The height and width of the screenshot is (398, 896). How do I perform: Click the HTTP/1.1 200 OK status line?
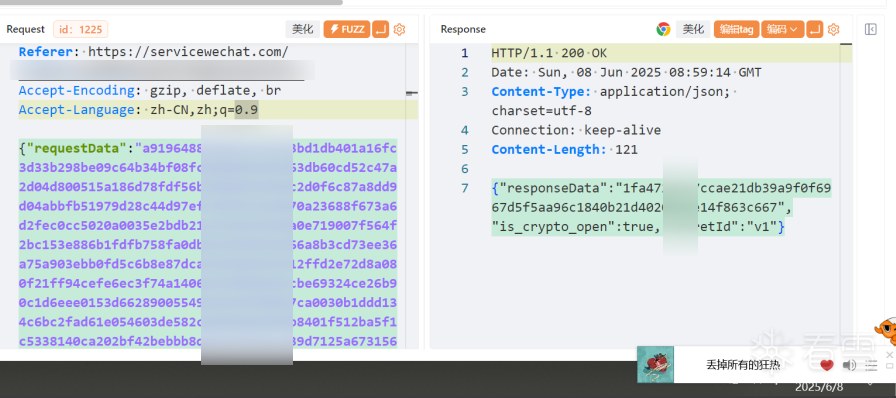tap(549, 53)
